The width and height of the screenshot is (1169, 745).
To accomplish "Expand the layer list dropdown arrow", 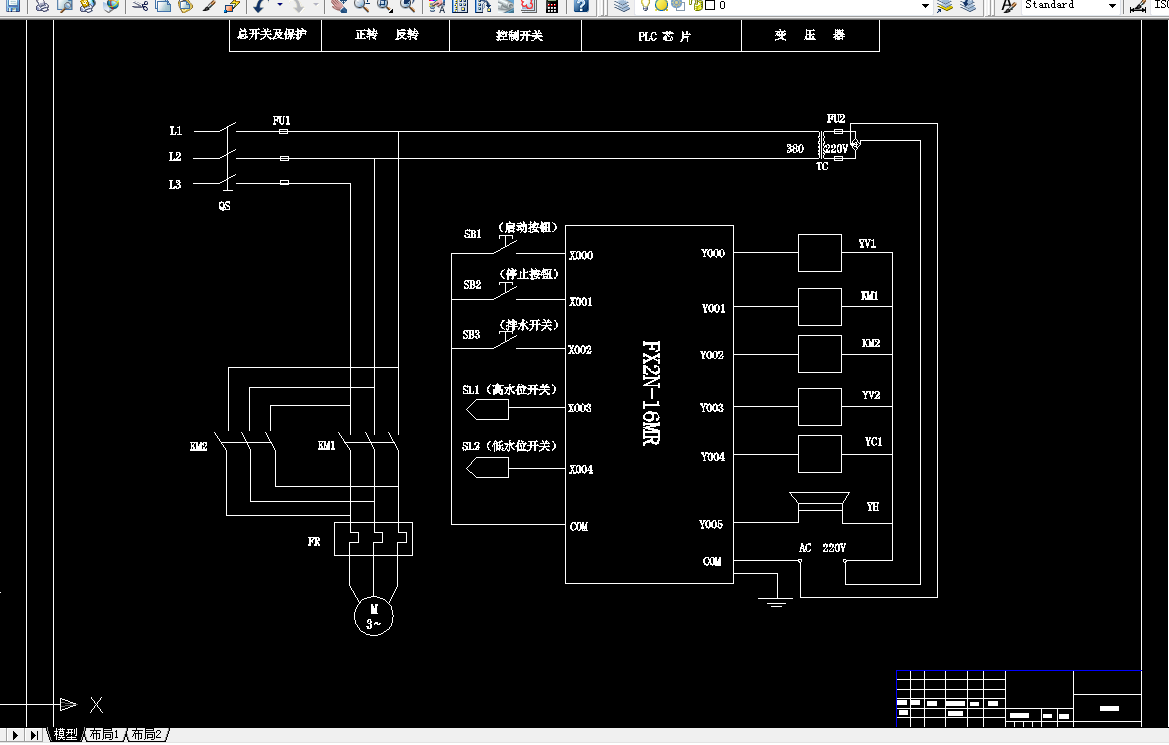I will (x=925, y=5).
